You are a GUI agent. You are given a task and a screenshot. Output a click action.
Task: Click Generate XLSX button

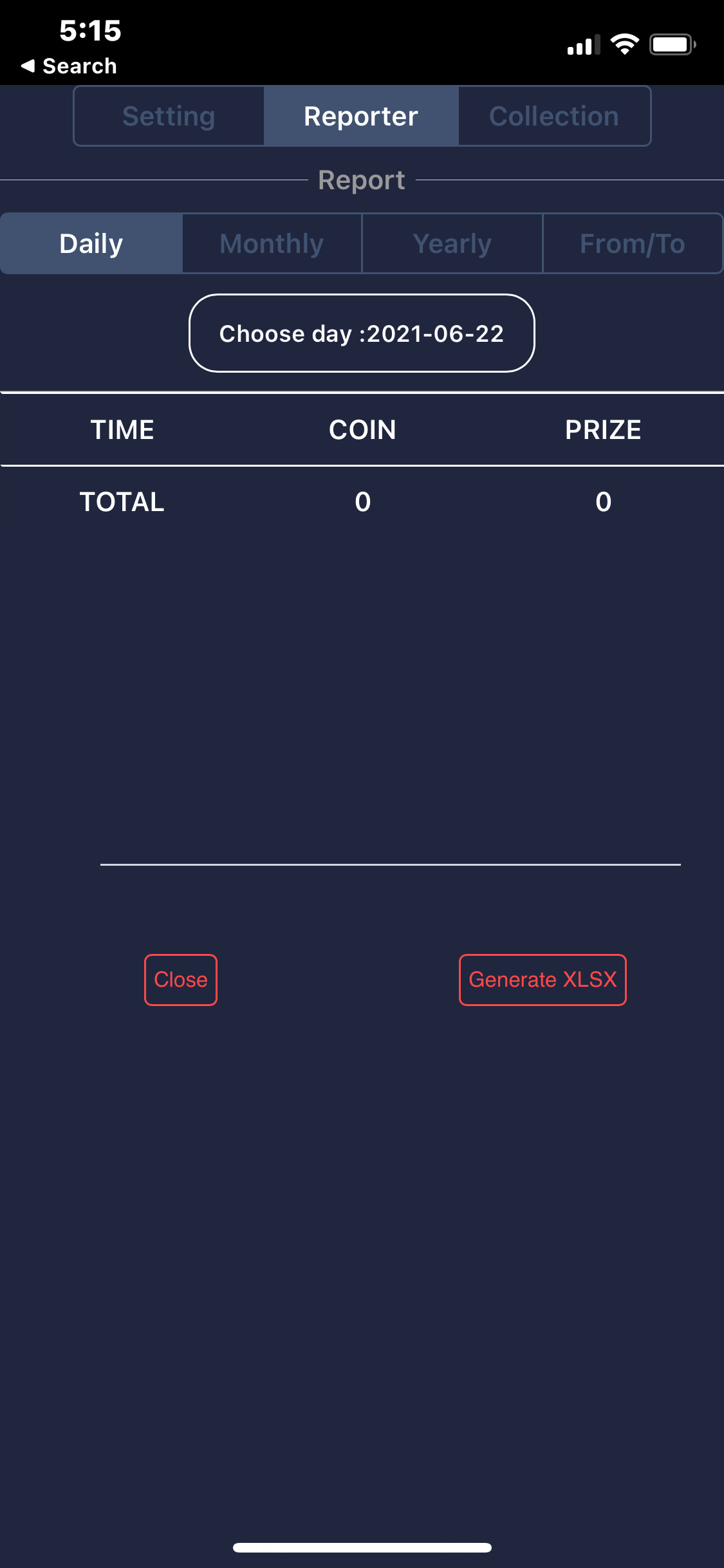pyautogui.click(x=543, y=980)
